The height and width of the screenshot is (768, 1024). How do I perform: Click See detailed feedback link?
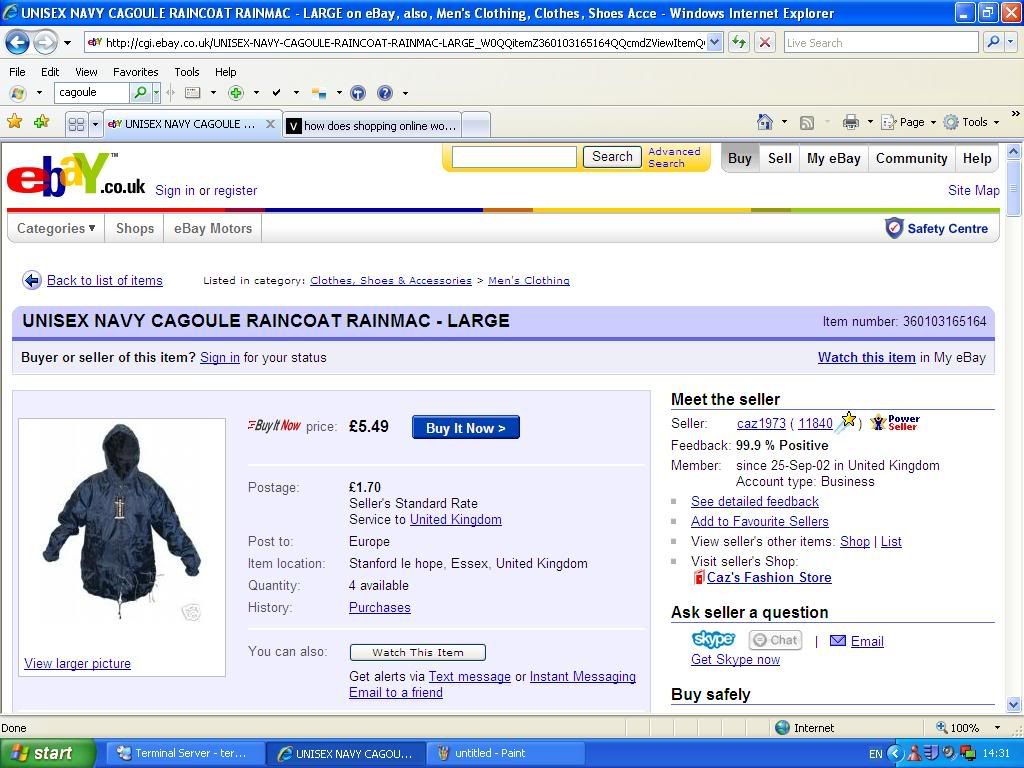click(x=754, y=501)
